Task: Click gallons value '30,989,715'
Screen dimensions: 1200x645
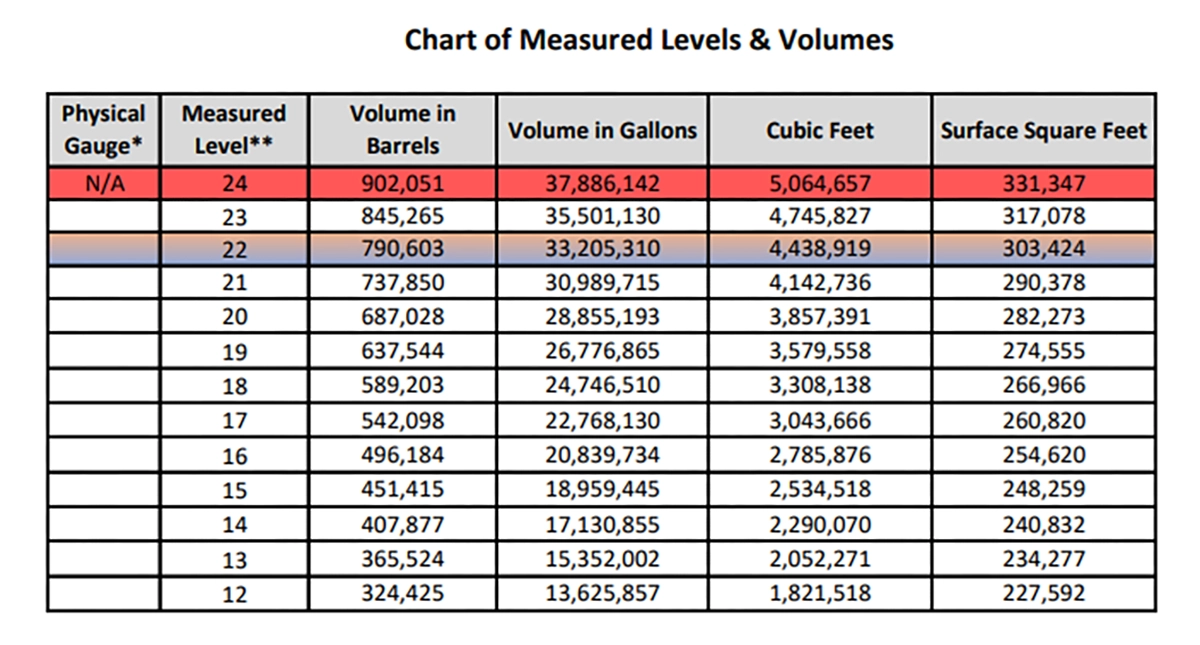Action: click(x=602, y=283)
